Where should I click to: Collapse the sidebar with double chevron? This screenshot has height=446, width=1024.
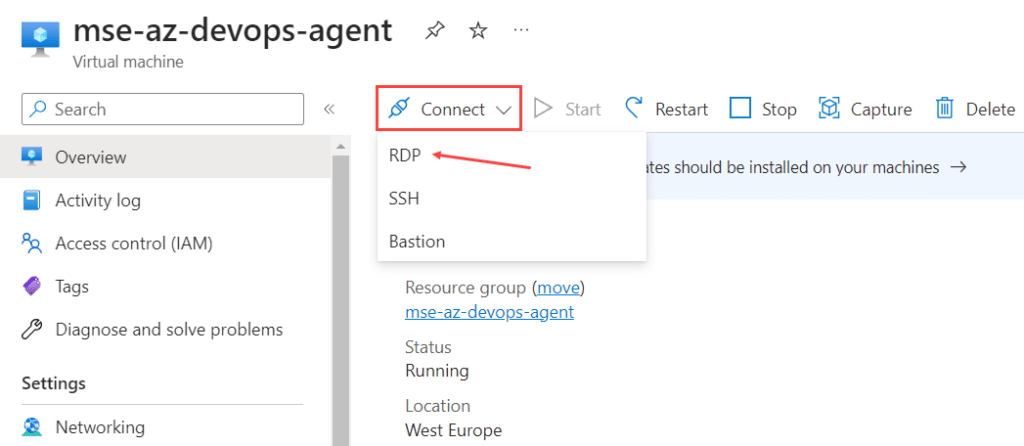pos(329,109)
